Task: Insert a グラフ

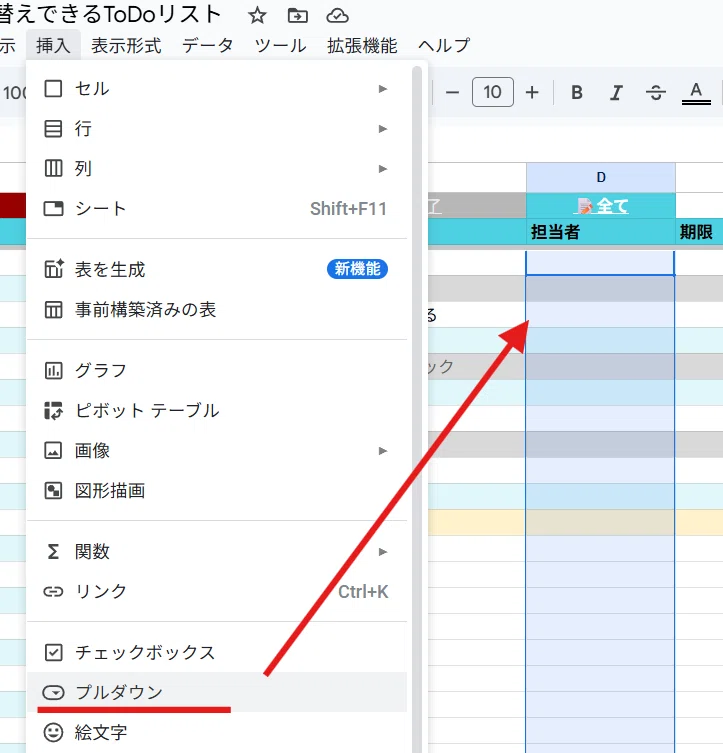Action: 217,371
